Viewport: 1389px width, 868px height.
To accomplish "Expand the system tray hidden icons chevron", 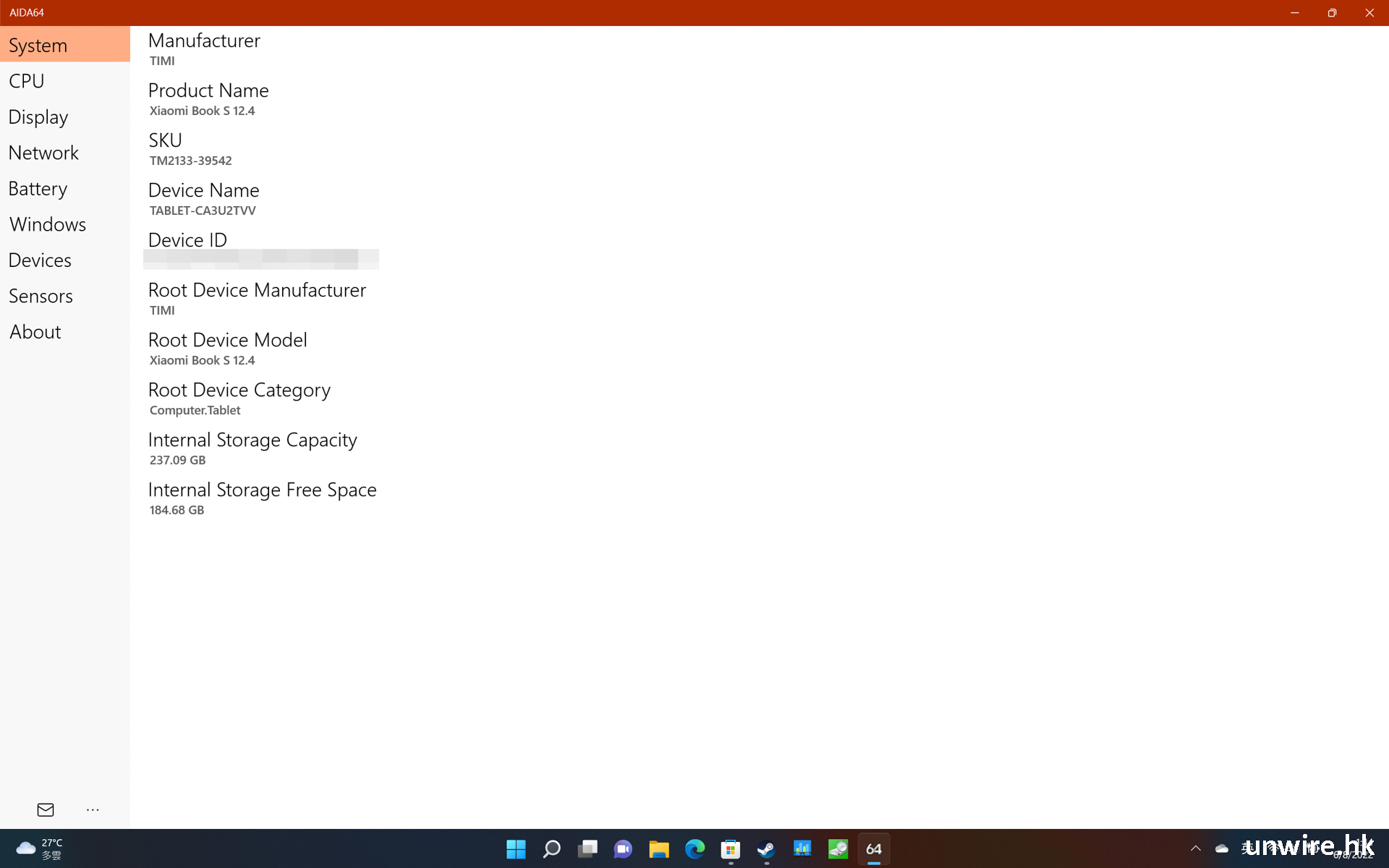I will coord(1195,848).
